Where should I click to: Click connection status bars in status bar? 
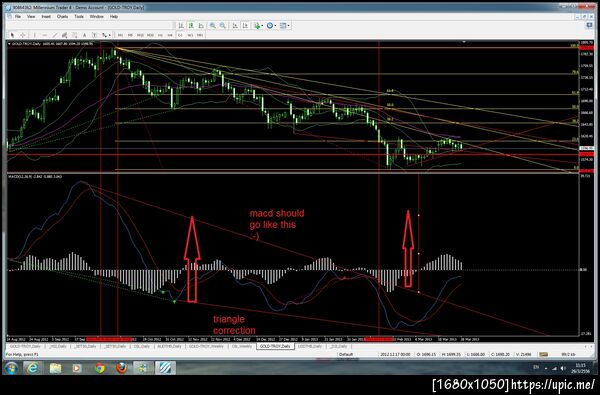pyautogui.click(x=543, y=354)
